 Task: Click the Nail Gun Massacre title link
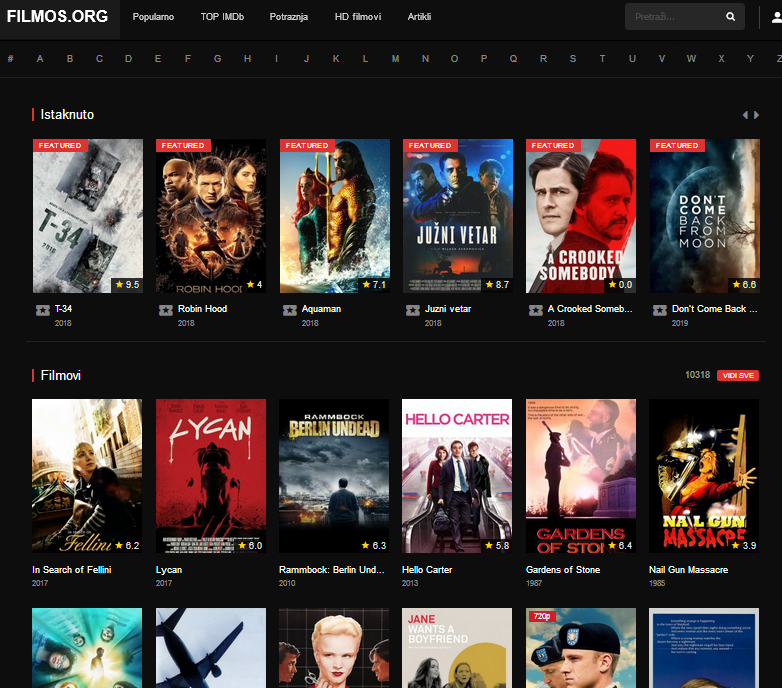(688, 569)
